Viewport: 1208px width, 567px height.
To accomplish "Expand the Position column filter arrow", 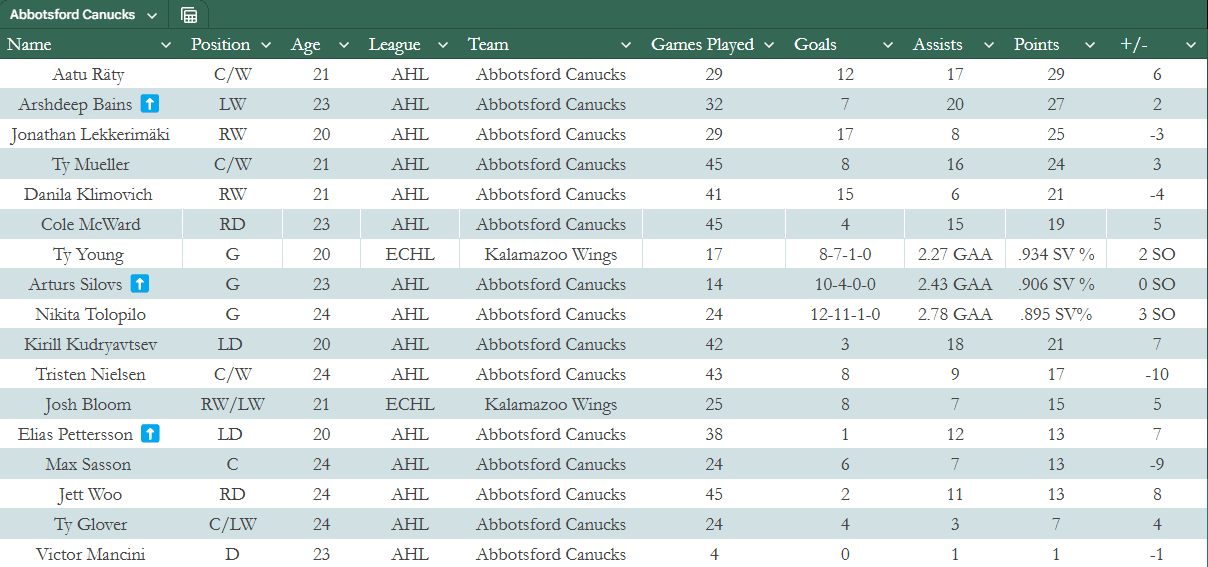I will [x=266, y=45].
